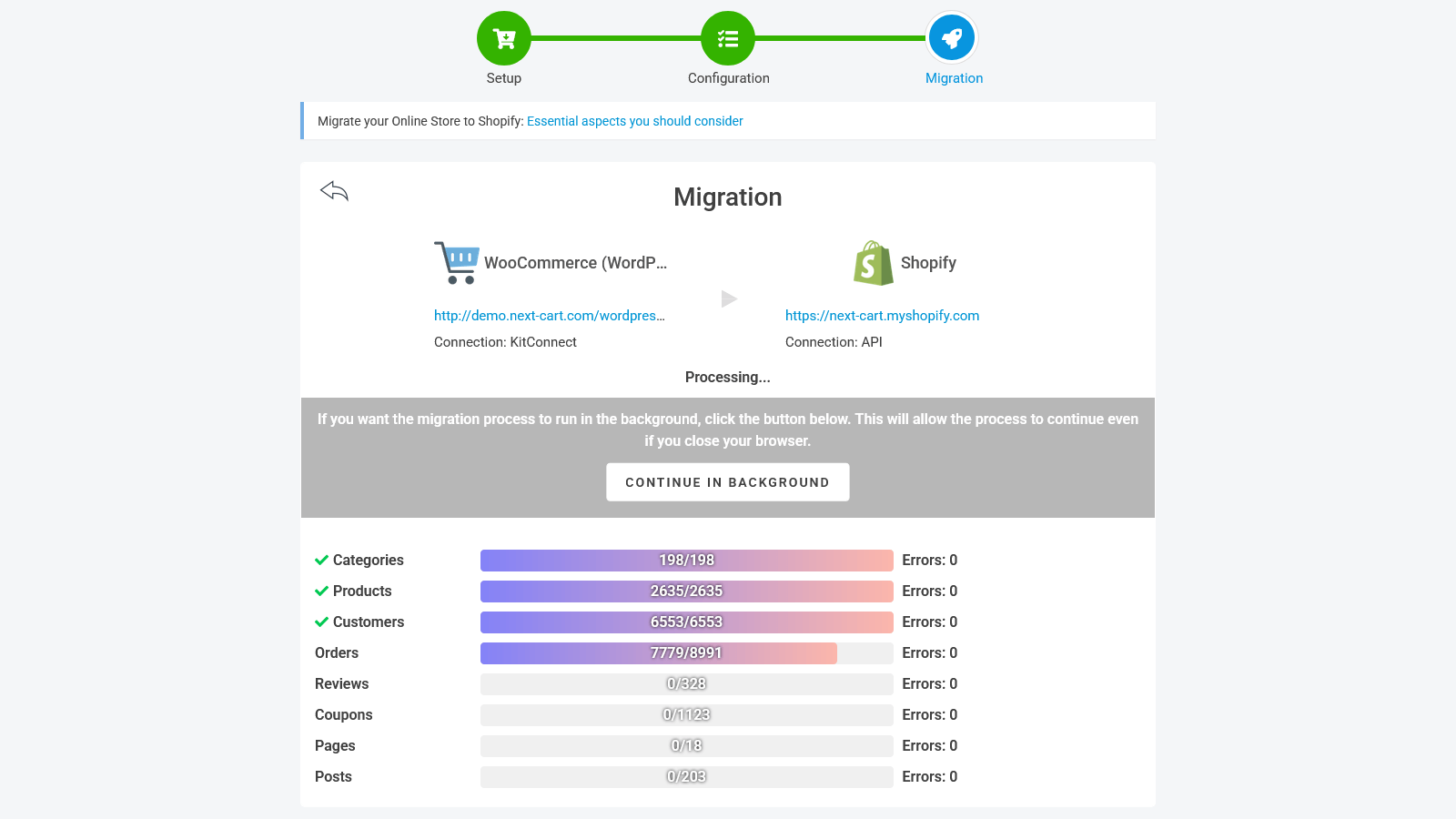The width and height of the screenshot is (1456, 819).
Task: Click the Reviews row label
Action: click(x=342, y=684)
